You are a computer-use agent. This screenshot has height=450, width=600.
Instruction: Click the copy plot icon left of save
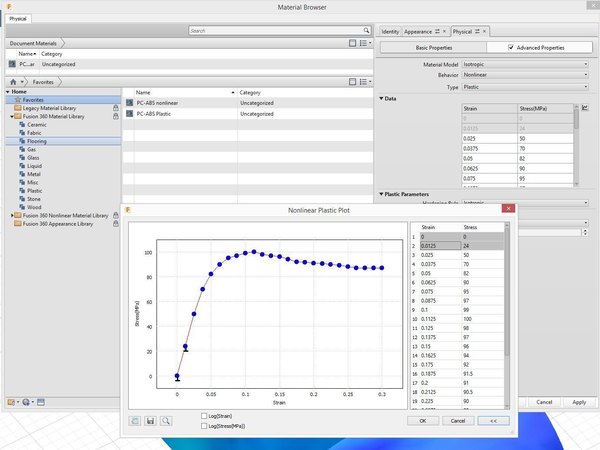pos(135,421)
